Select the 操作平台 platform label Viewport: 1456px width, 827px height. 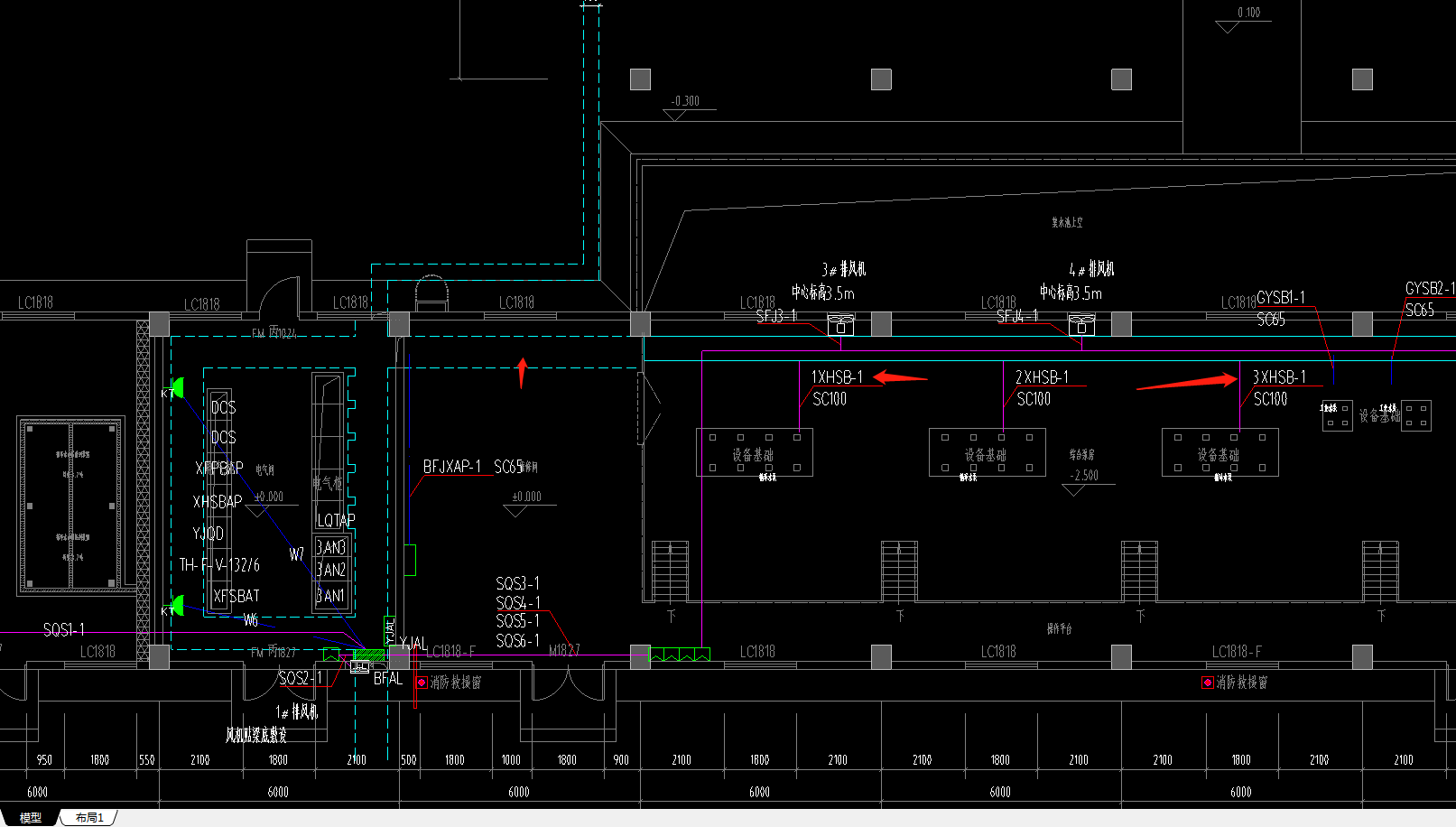[x=1060, y=628]
